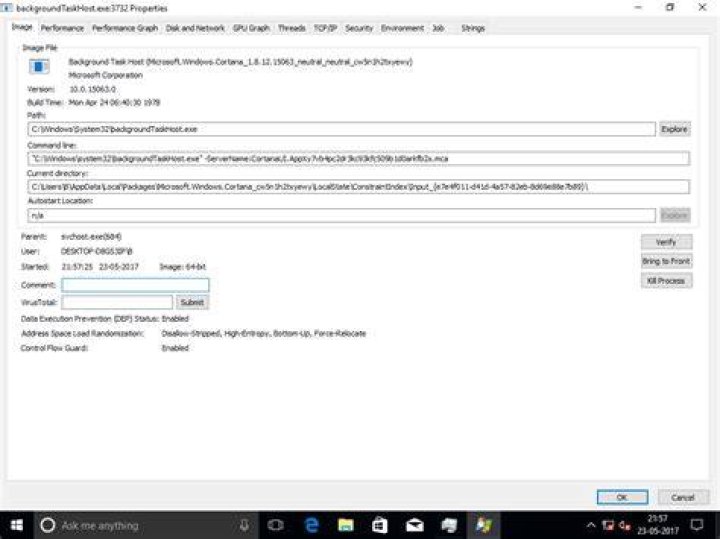The image size is (720, 539).
Task: Select the Image tab
Action: 22,27
